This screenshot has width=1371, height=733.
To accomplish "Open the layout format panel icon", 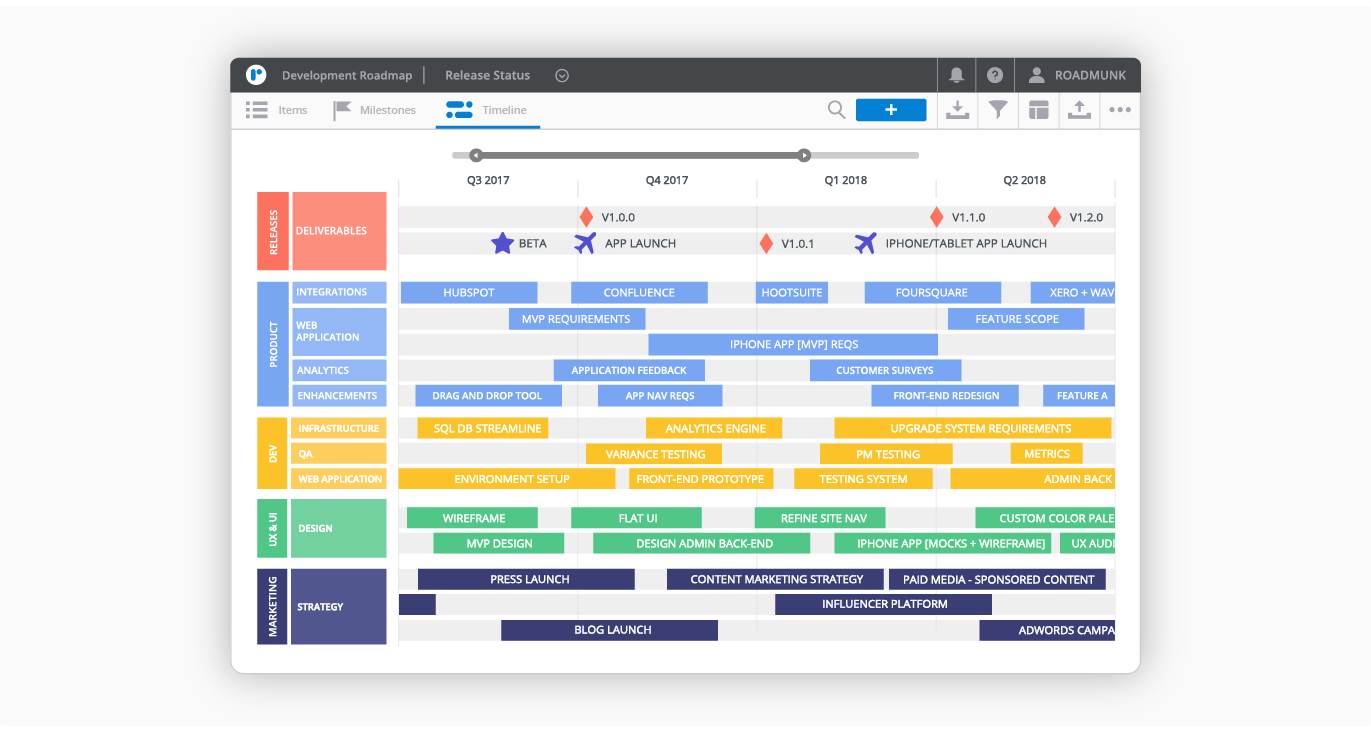I will coord(1039,110).
